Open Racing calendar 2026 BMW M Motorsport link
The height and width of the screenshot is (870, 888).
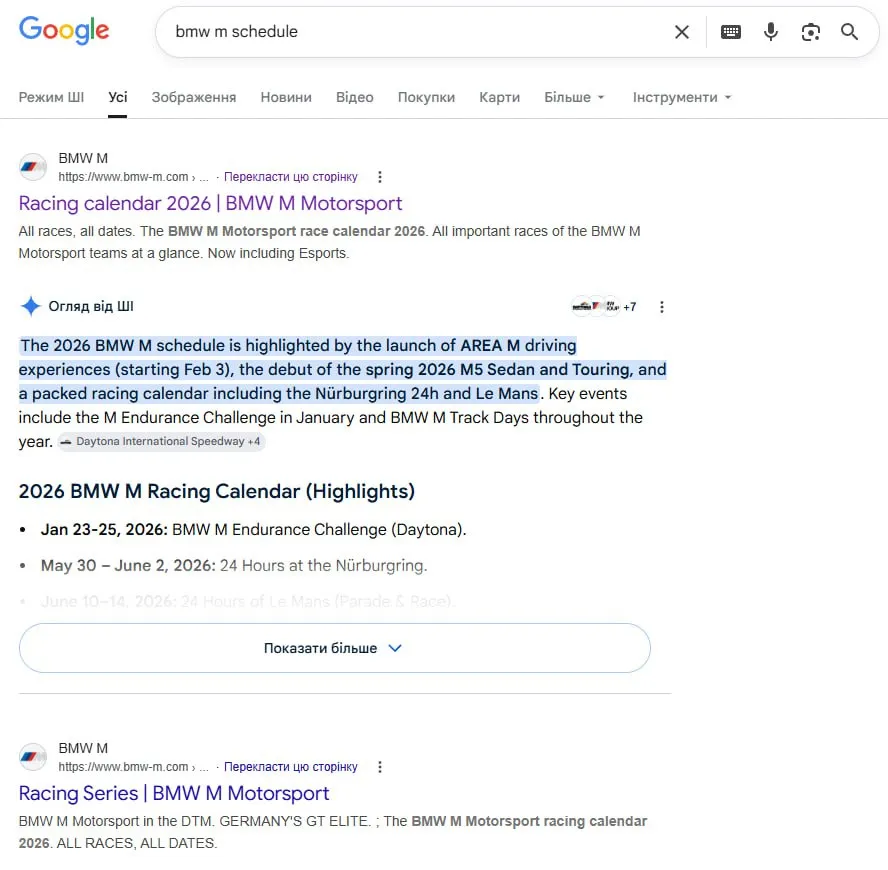210,203
